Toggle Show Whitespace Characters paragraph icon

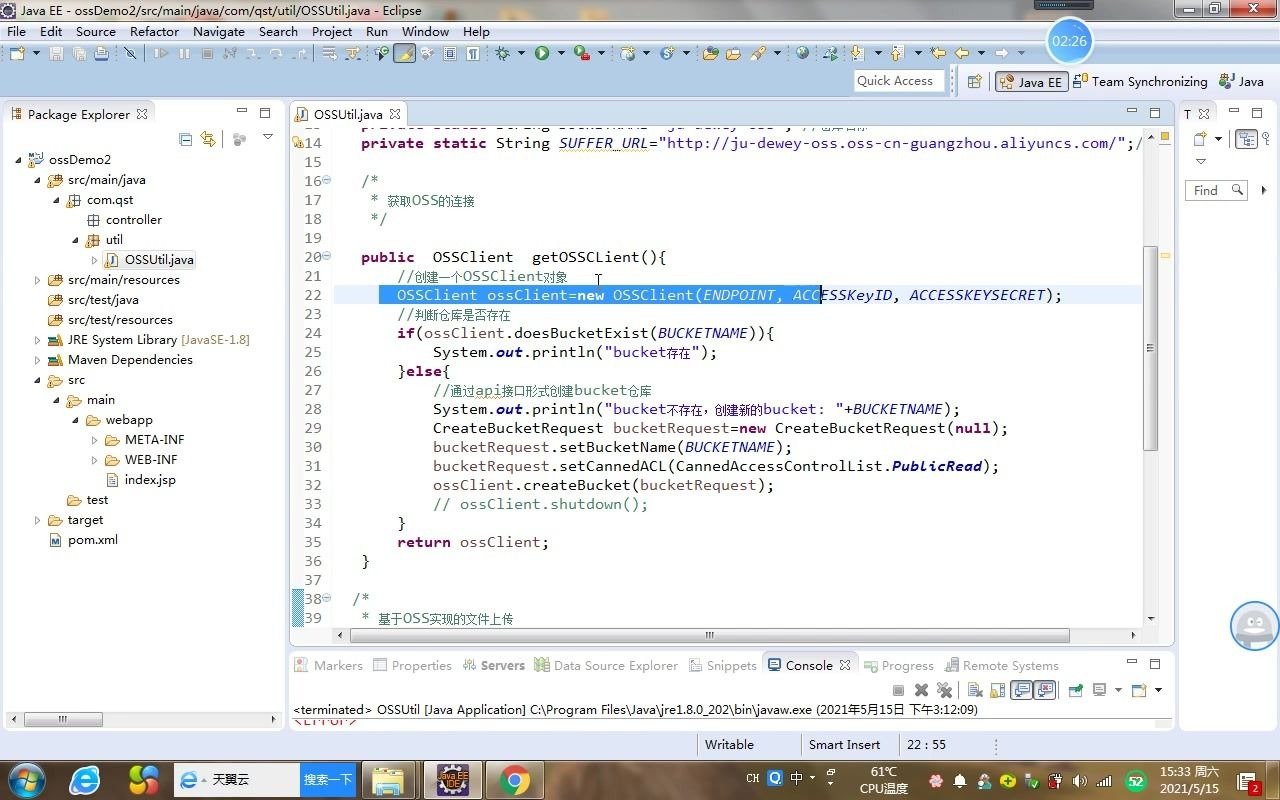point(472,53)
